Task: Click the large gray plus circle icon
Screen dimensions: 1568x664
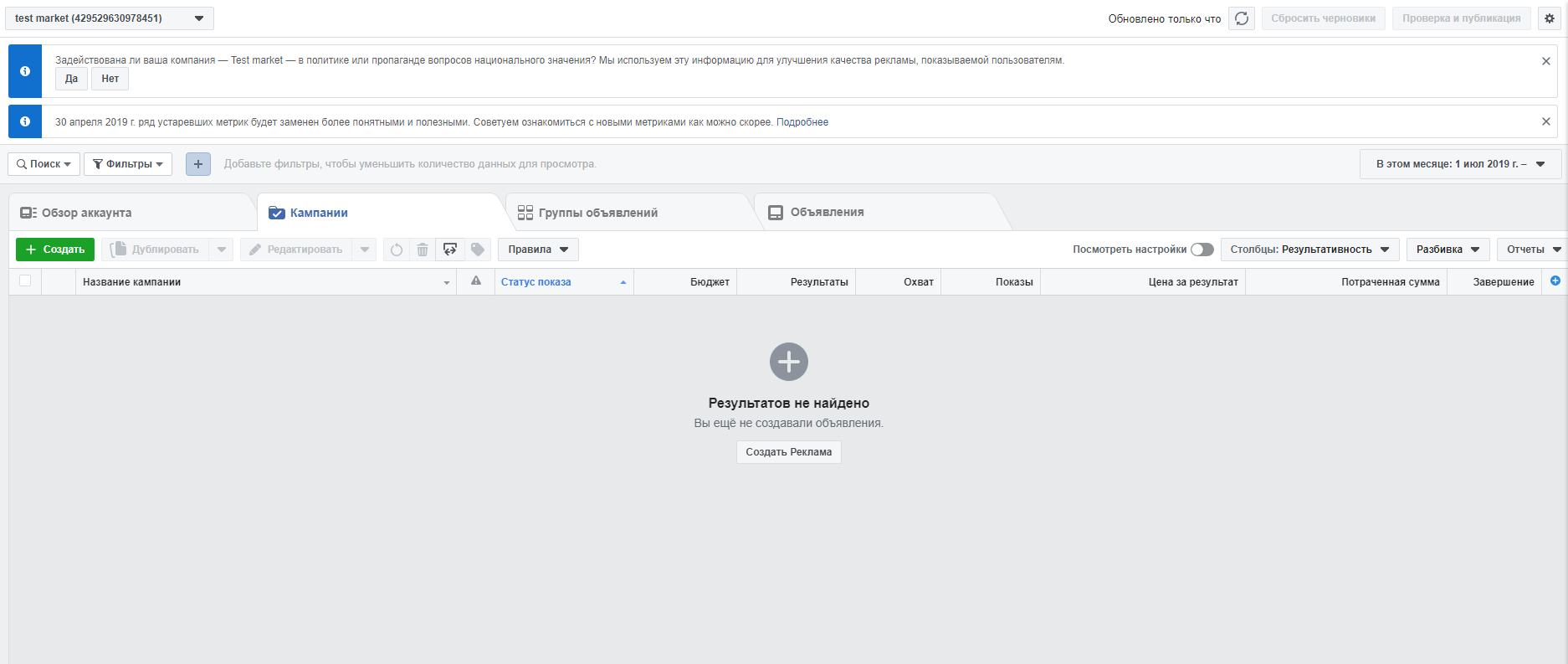Action: pyautogui.click(x=788, y=362)
